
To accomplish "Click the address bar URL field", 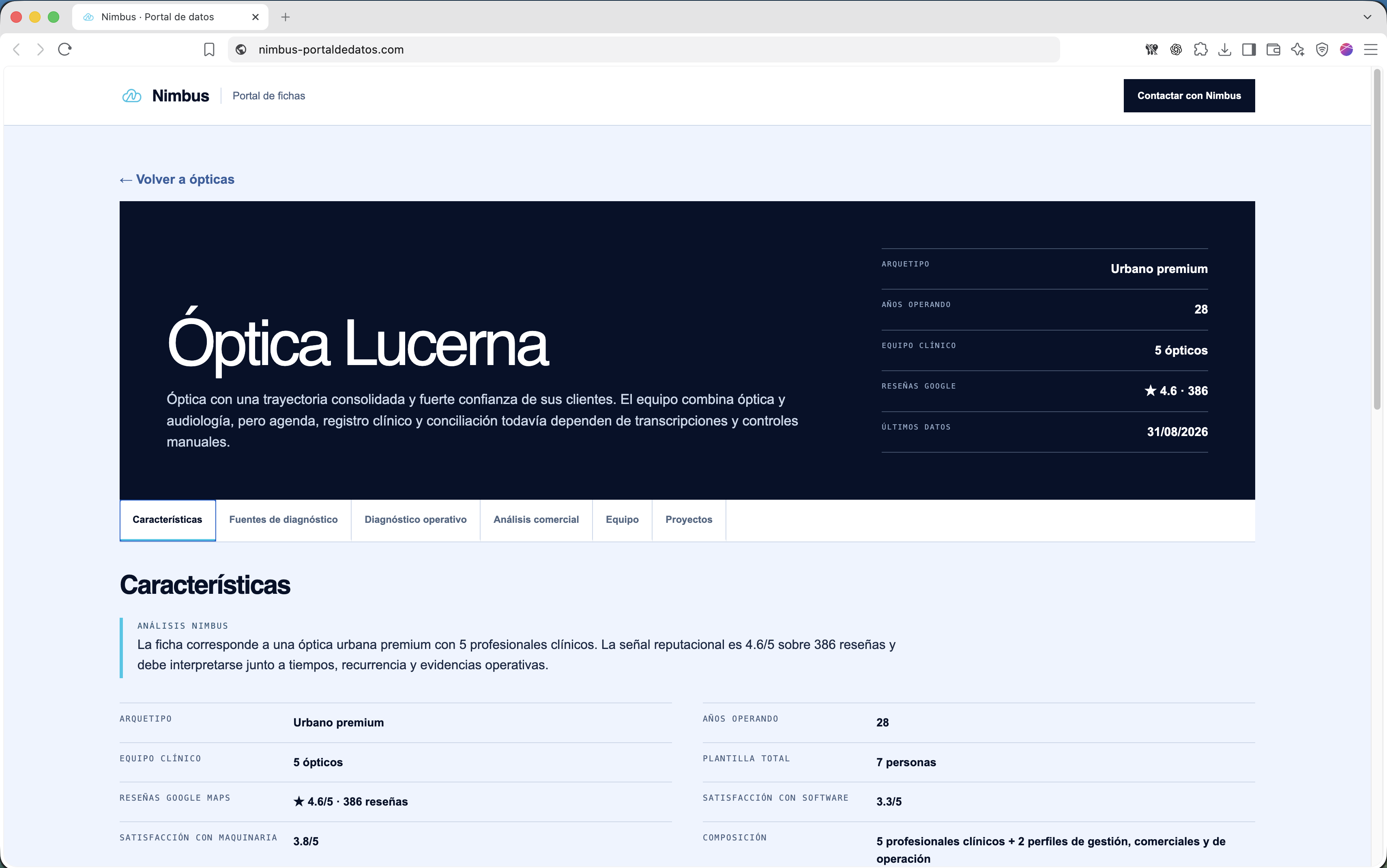I will [x=644, y=50].
